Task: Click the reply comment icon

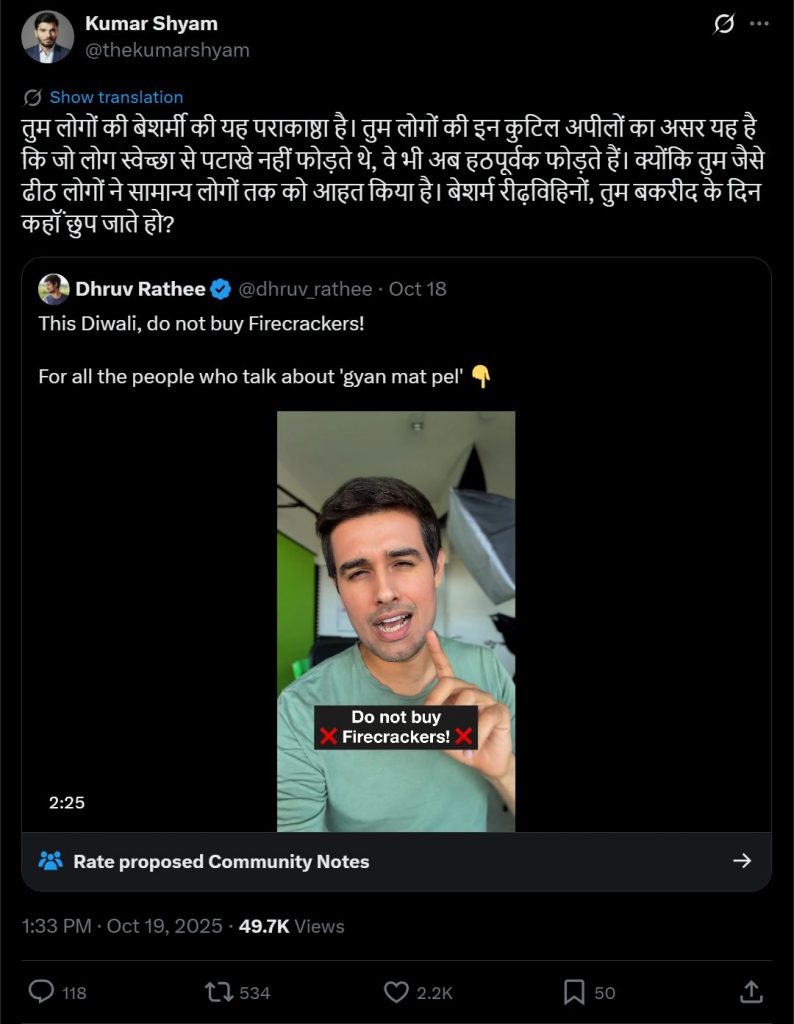Action: [41, 992]
